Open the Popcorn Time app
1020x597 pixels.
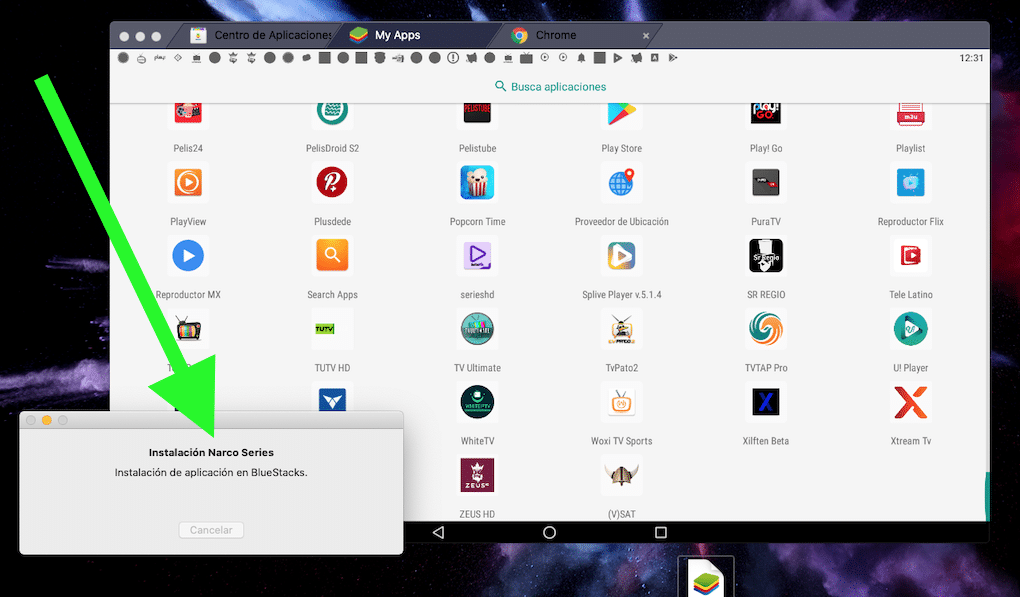pos(477,183)
